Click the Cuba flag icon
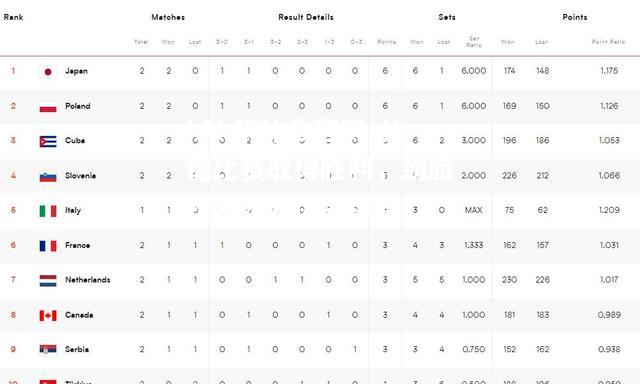Screen dimensions: 640x384 coord(48,141)
